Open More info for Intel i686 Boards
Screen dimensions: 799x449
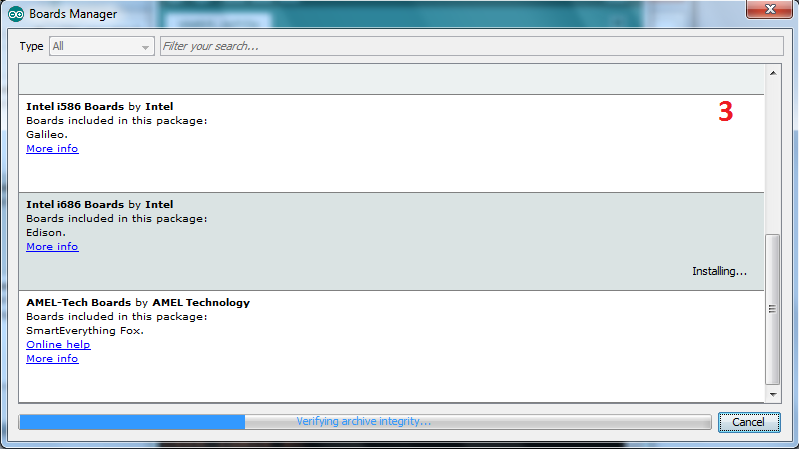pyautogui.click(x=52, y=247)
